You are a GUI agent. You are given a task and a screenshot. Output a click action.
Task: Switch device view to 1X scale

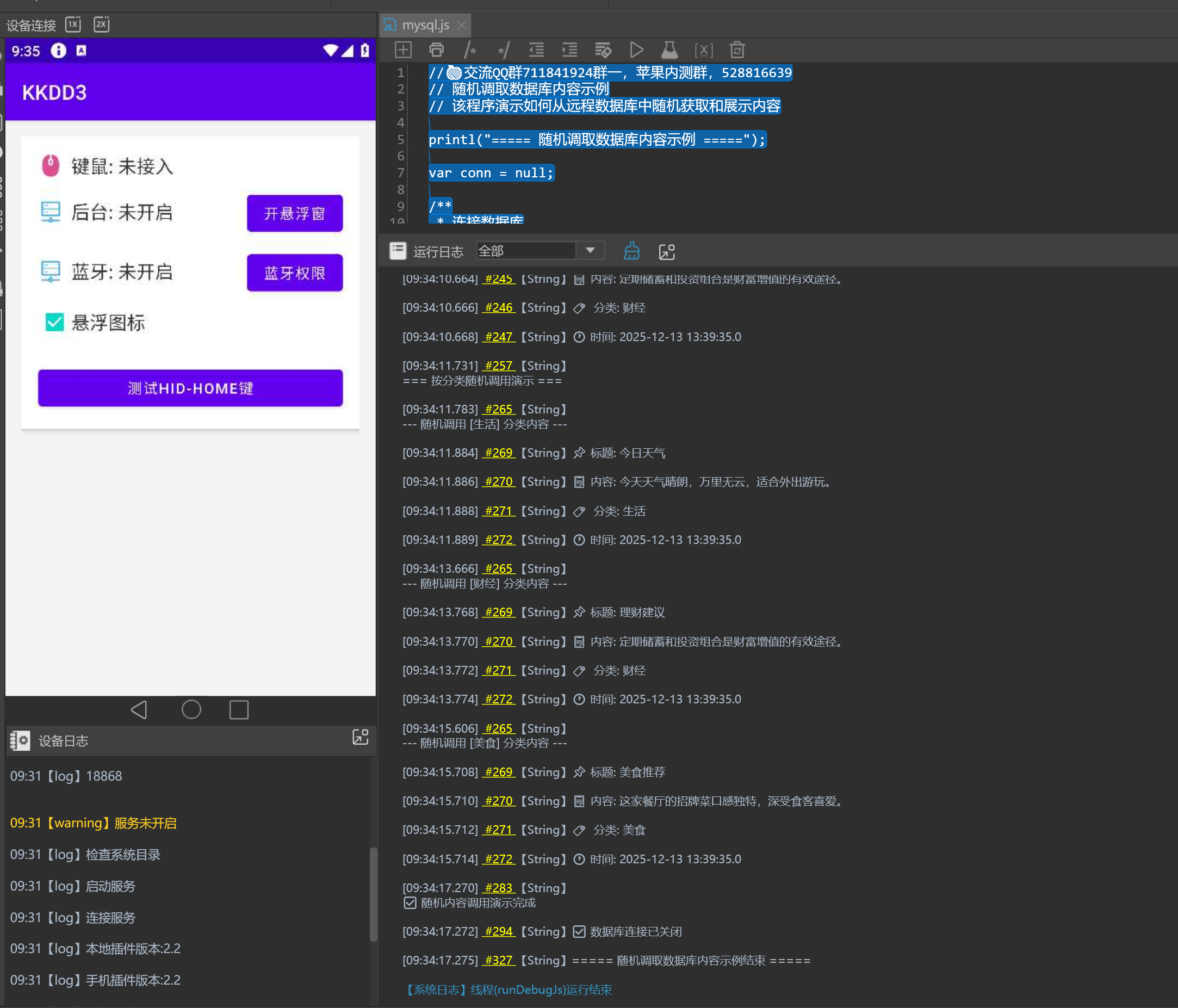click(73, 24)
